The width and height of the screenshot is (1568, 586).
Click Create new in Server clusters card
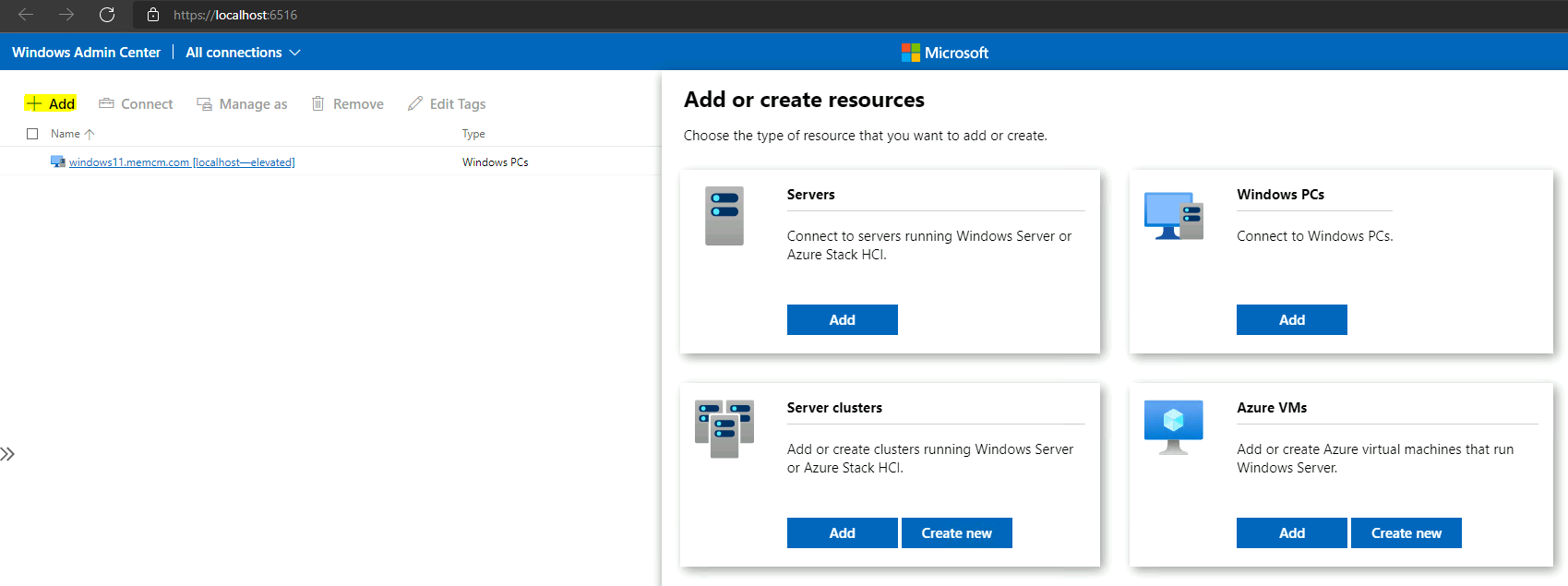(957, 532)
